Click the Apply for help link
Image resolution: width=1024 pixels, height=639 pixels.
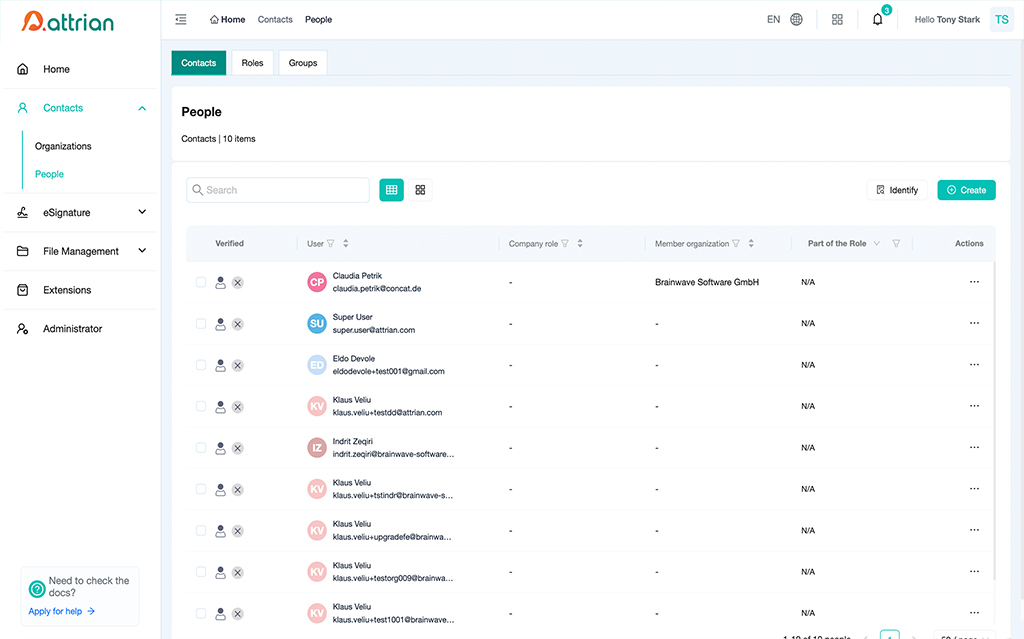(x=61, y=611)
